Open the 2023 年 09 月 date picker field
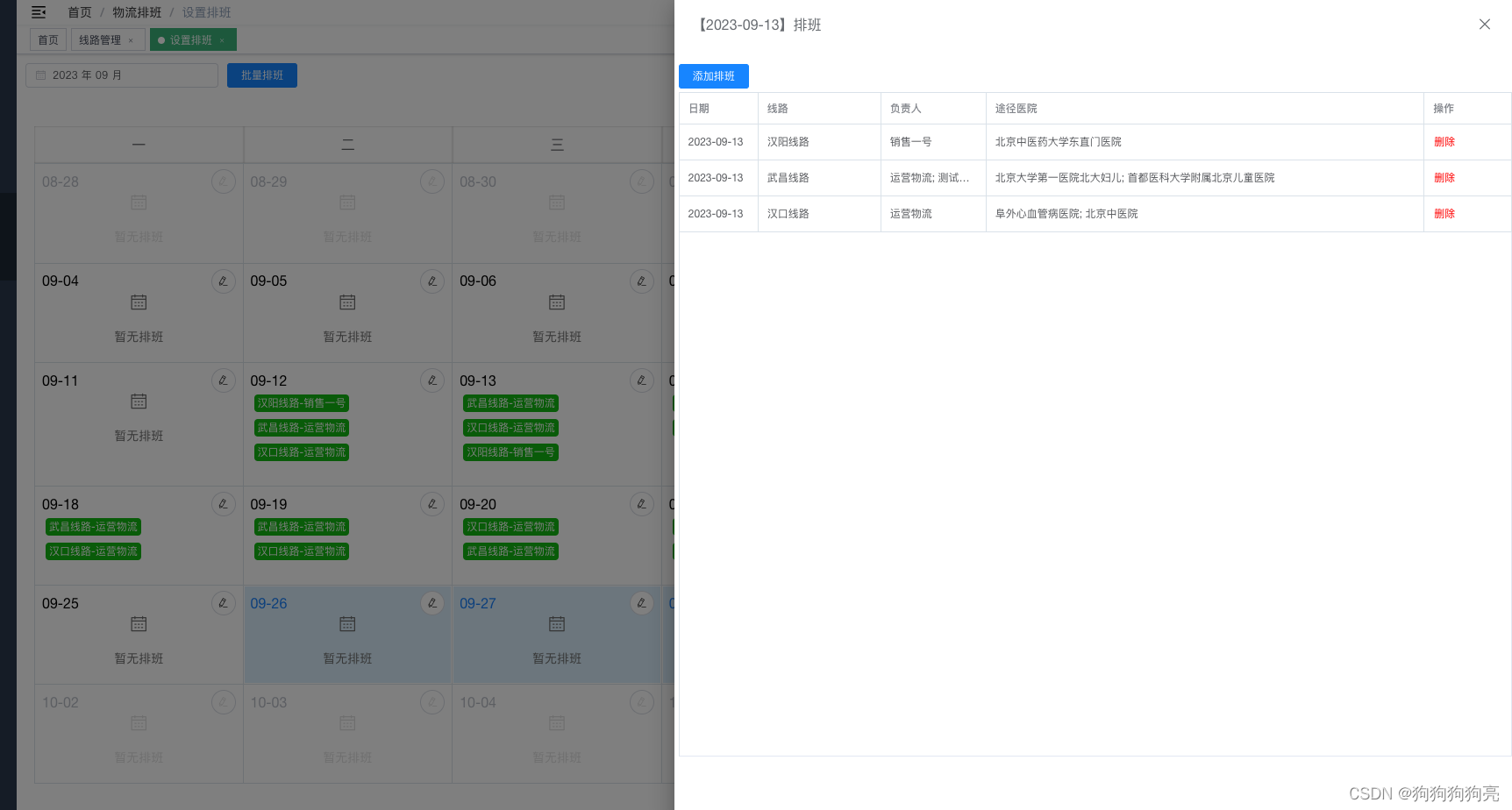 pyautogui.click(x=121, y=75)
